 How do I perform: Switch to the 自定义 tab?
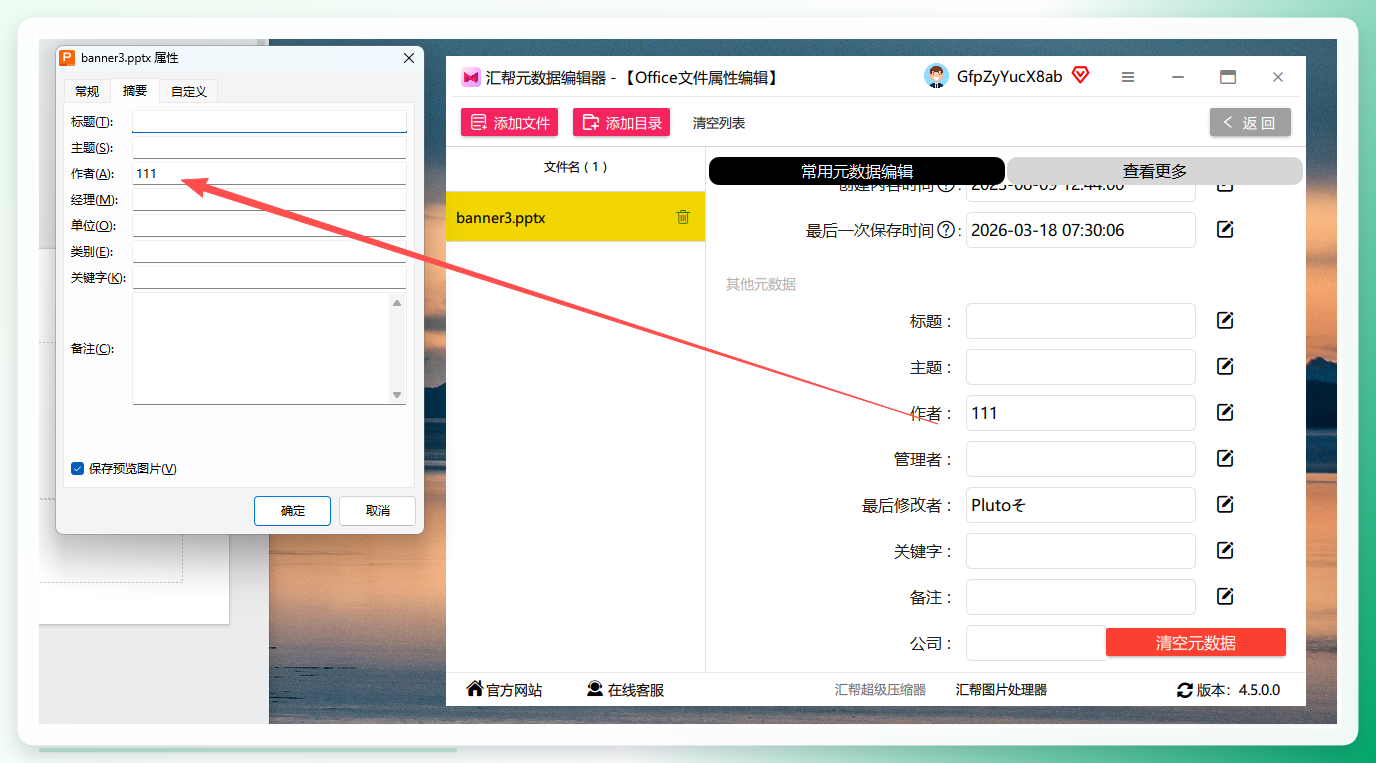click(189, 91)
